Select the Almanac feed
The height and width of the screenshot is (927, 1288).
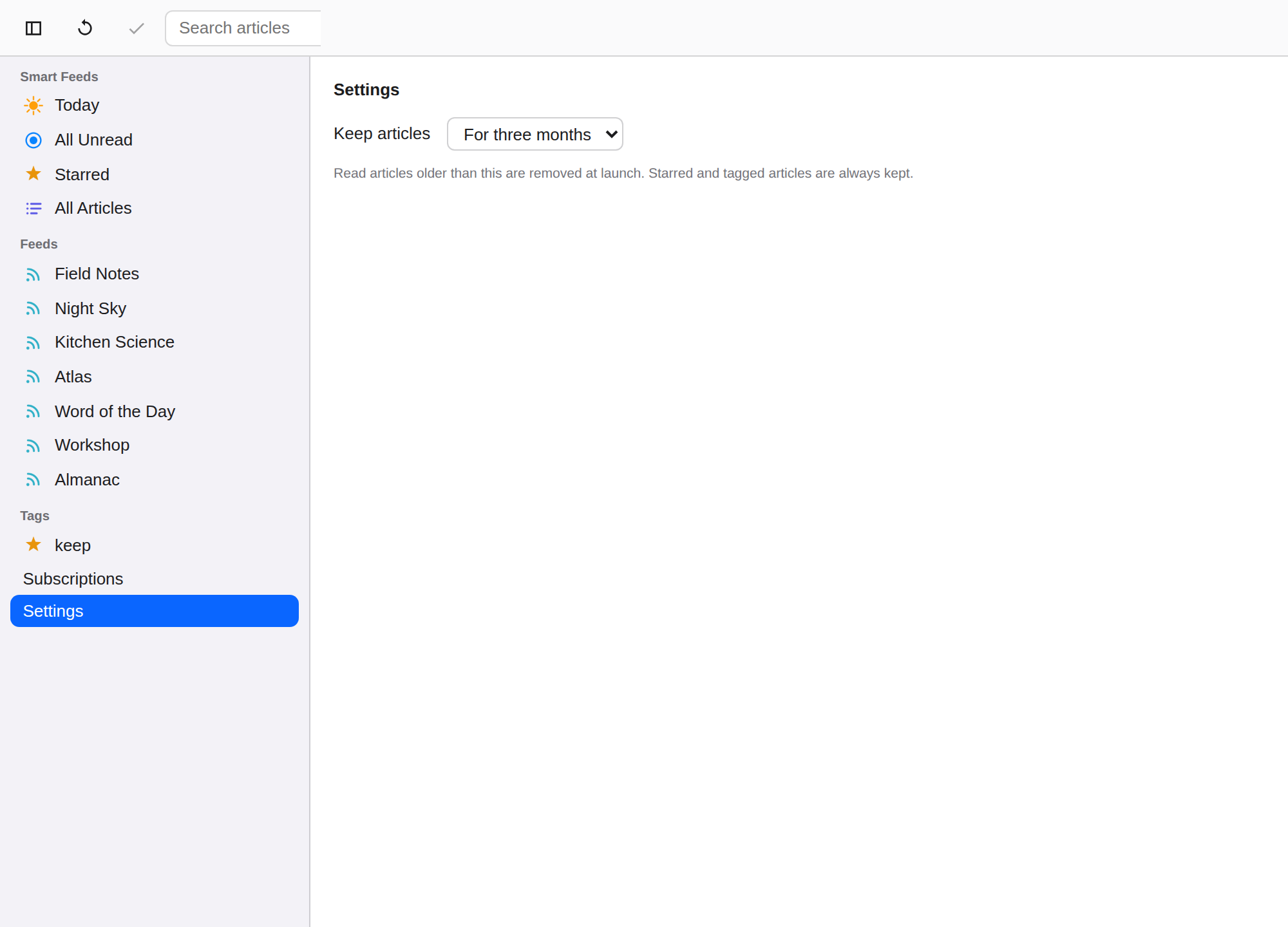tap(155, 480)
